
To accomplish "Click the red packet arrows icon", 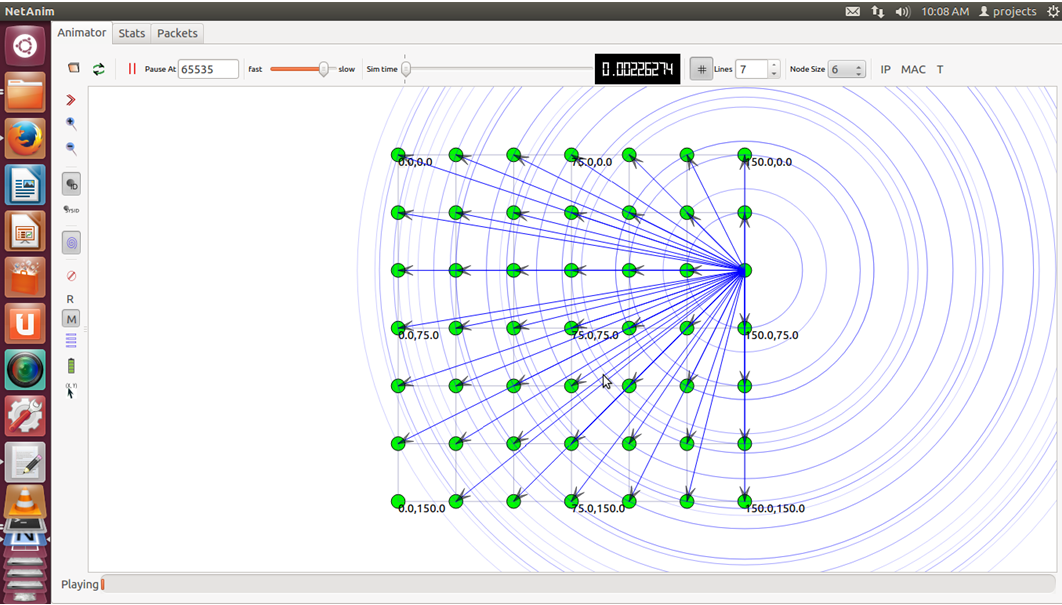I will 71,101.
